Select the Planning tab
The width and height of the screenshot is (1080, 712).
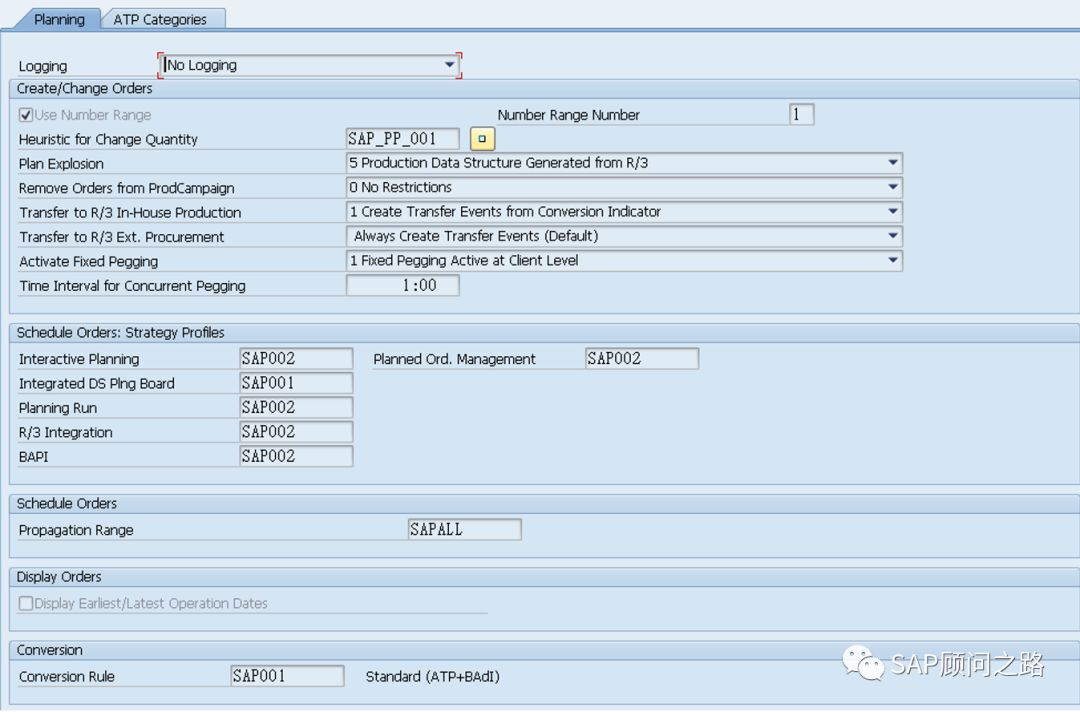(x=59, y=19)
